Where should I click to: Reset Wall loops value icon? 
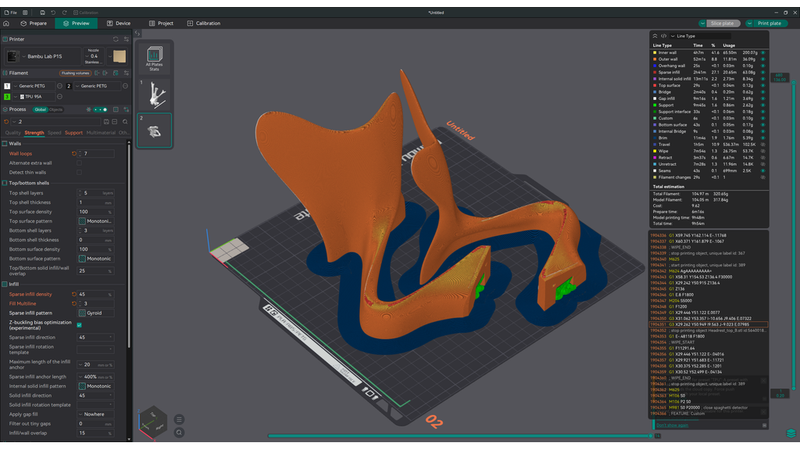pos(74,154)
